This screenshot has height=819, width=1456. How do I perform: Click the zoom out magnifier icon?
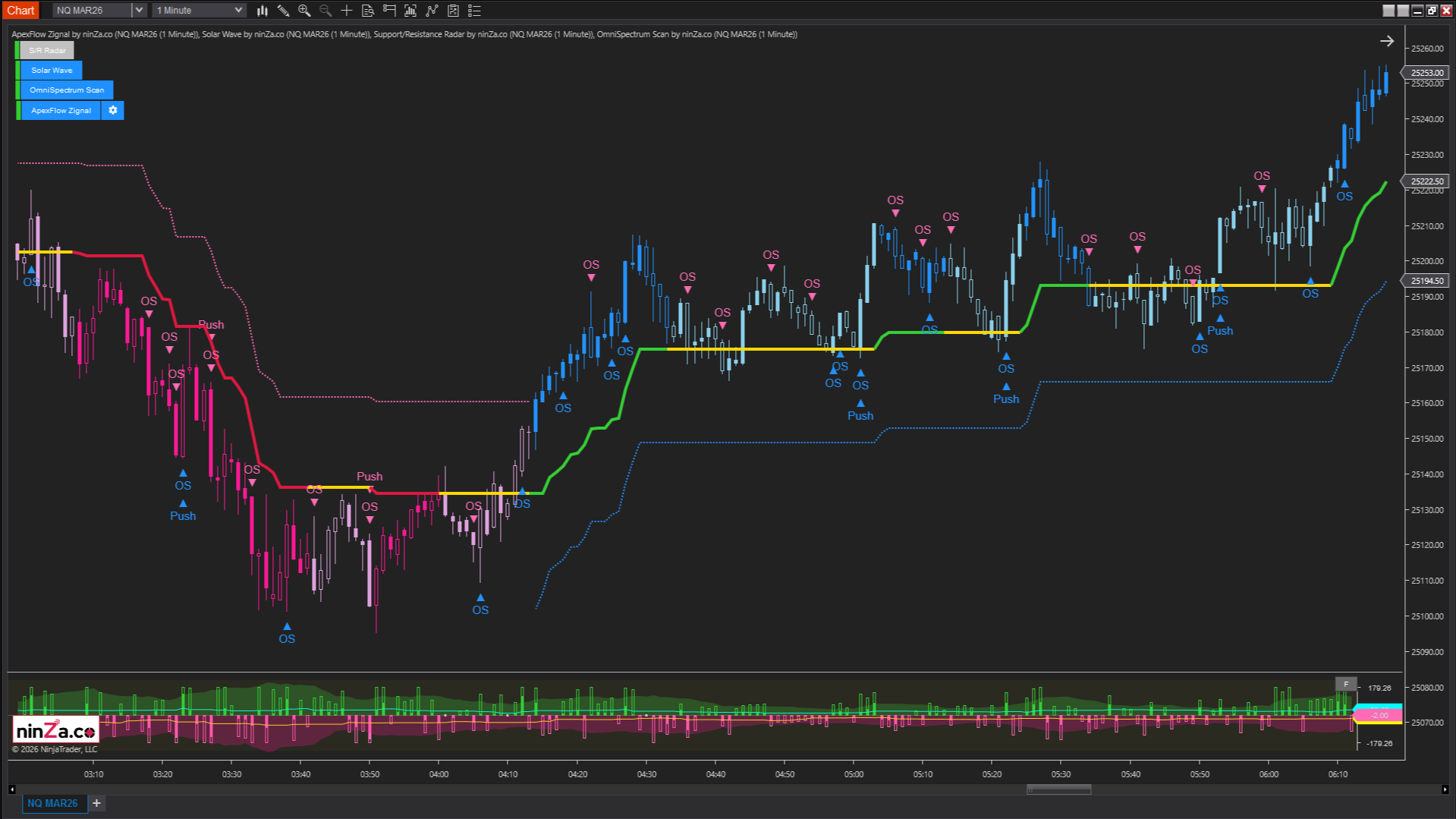(x=325, y=11)
